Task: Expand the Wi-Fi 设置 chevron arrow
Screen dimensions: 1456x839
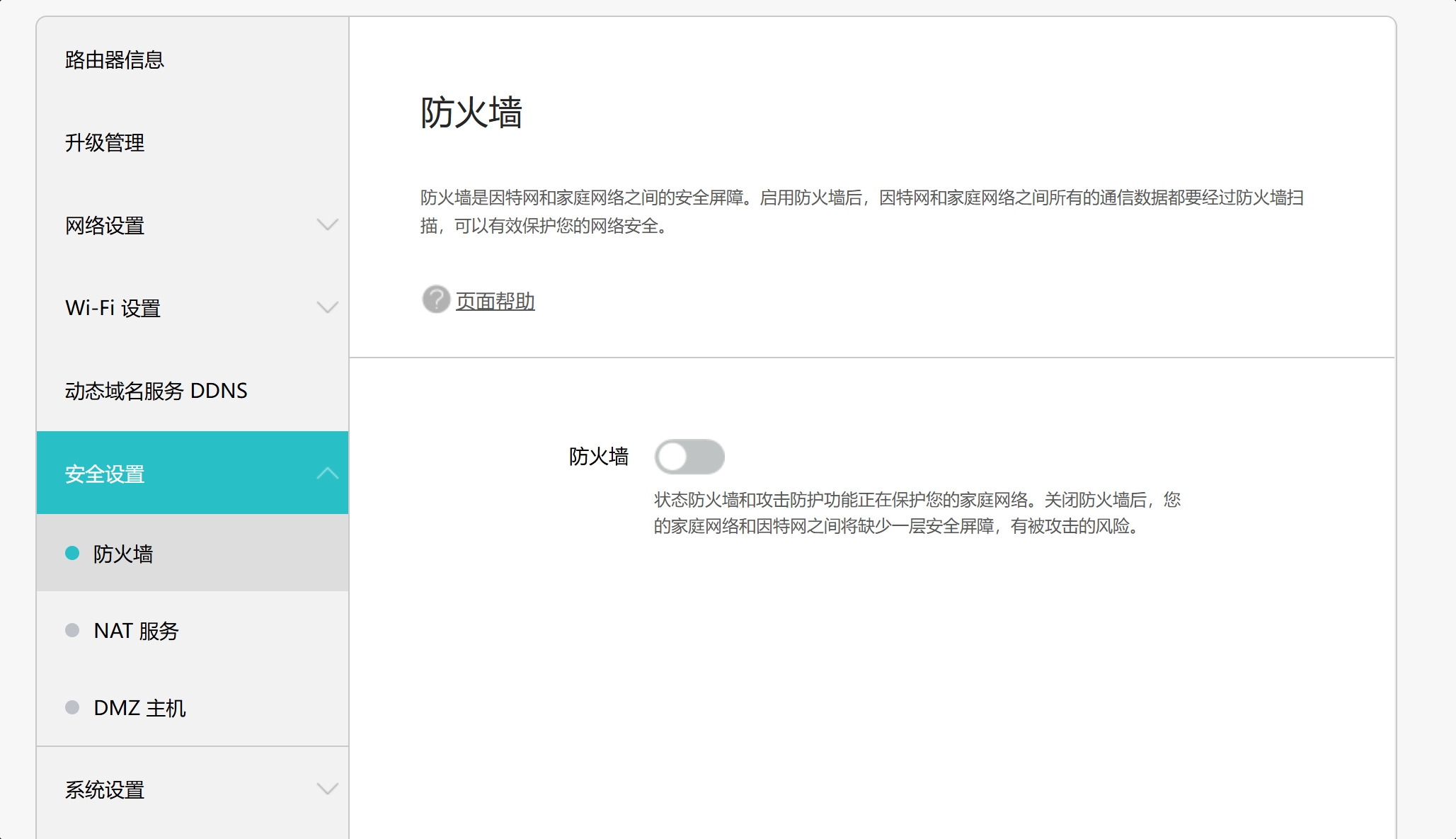Action: coord(327,308)
